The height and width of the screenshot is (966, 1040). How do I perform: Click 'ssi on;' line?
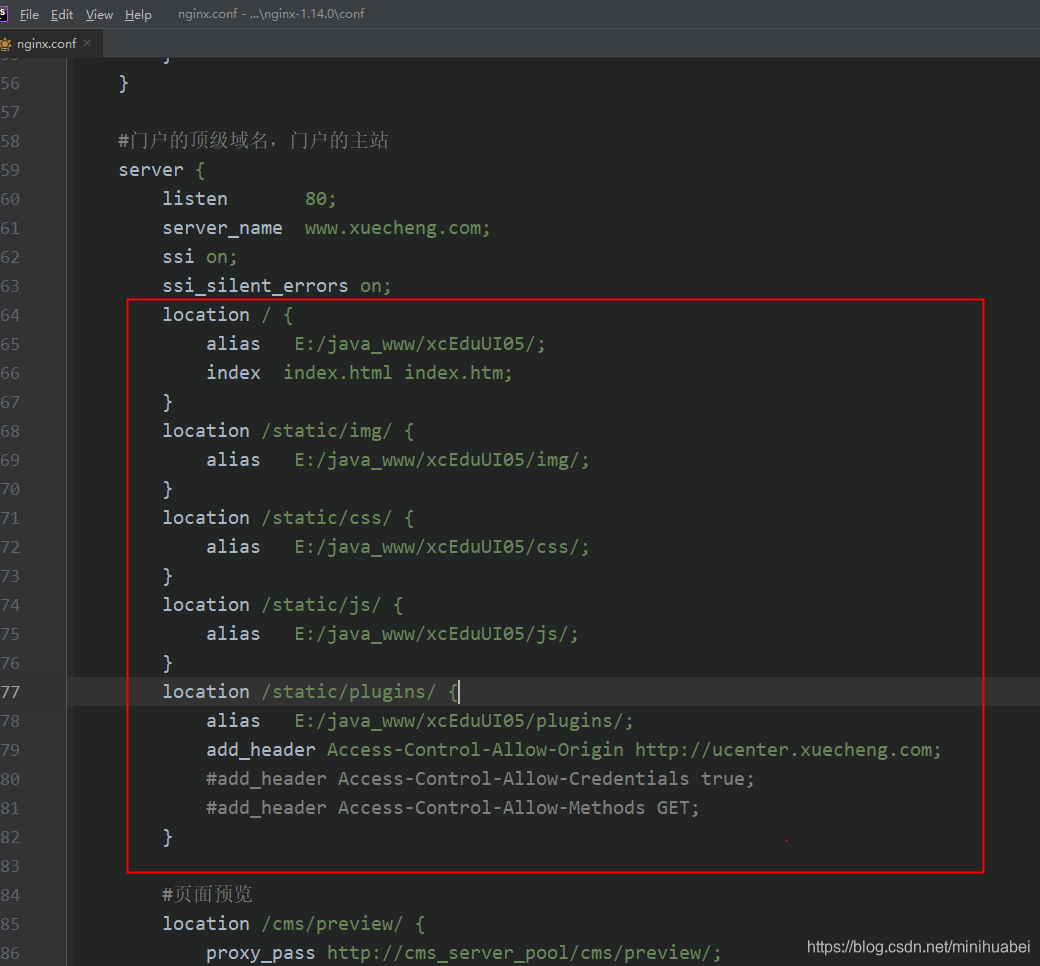point(200,257)
